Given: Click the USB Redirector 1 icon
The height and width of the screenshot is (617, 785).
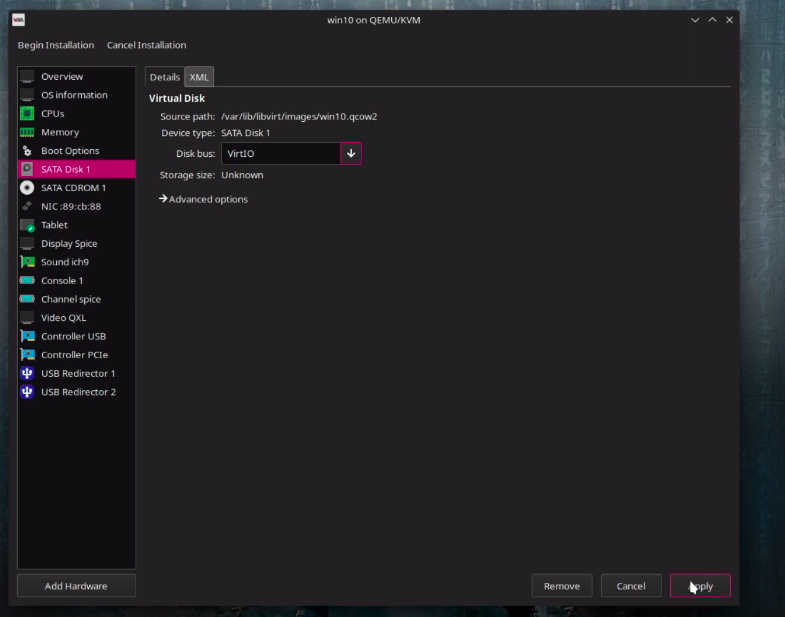Looking at the screenshot, I should (x=27, y=373).
